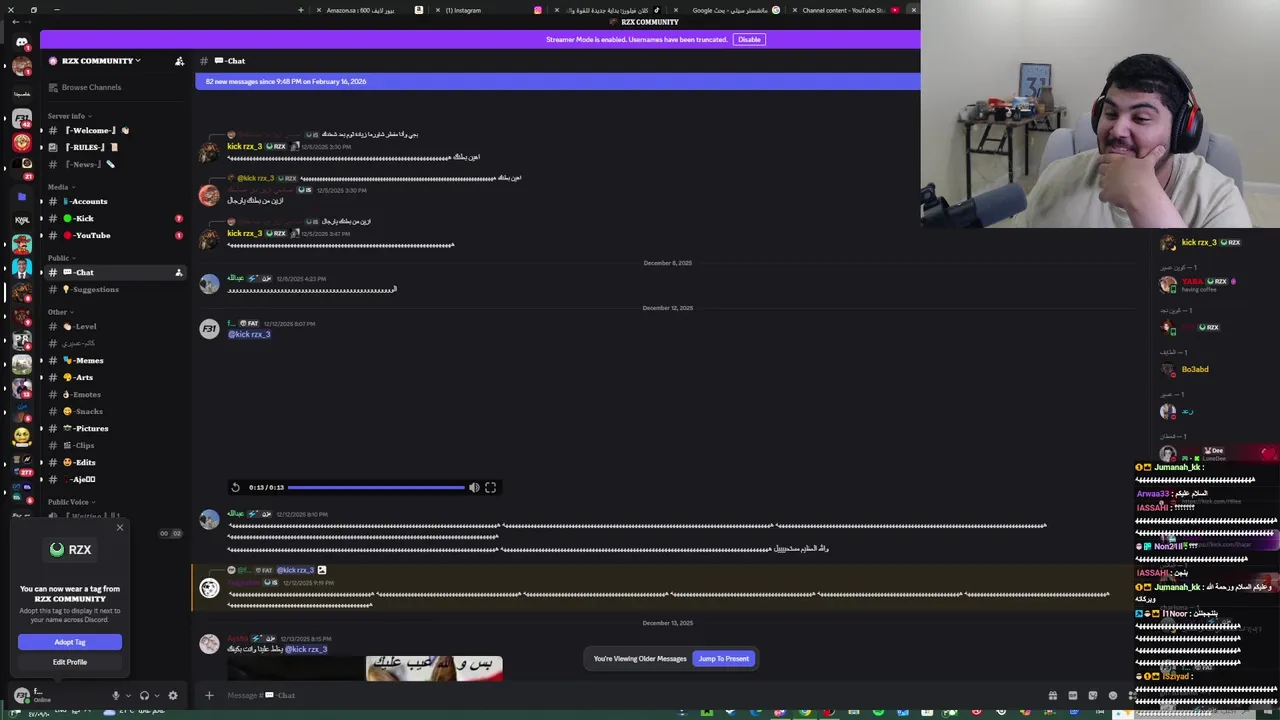Mute the video using the speaker icon
This screenshot has height=720, width=1280.
click(474, 487)
